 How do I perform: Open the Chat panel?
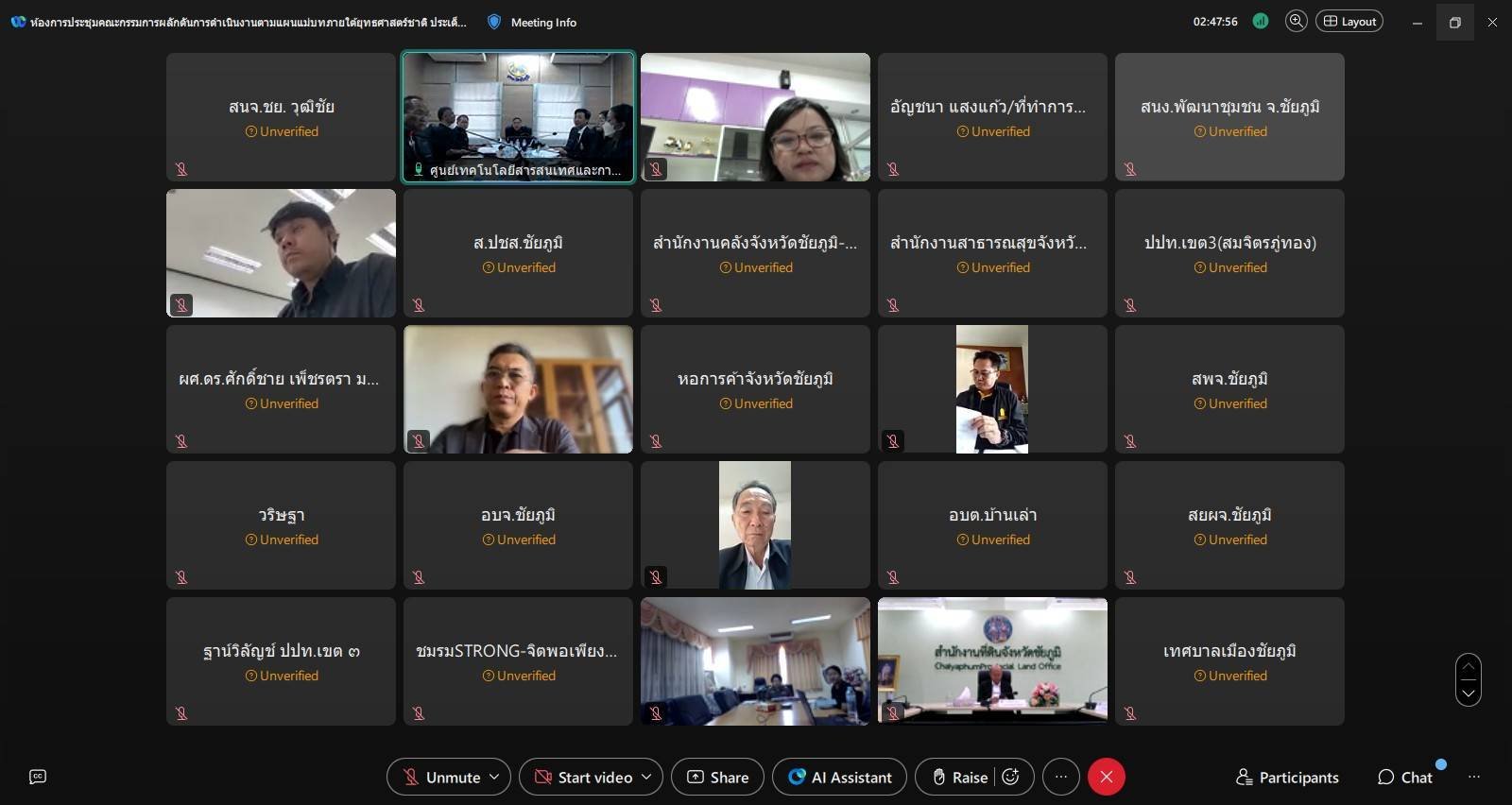pos(1405,777)
